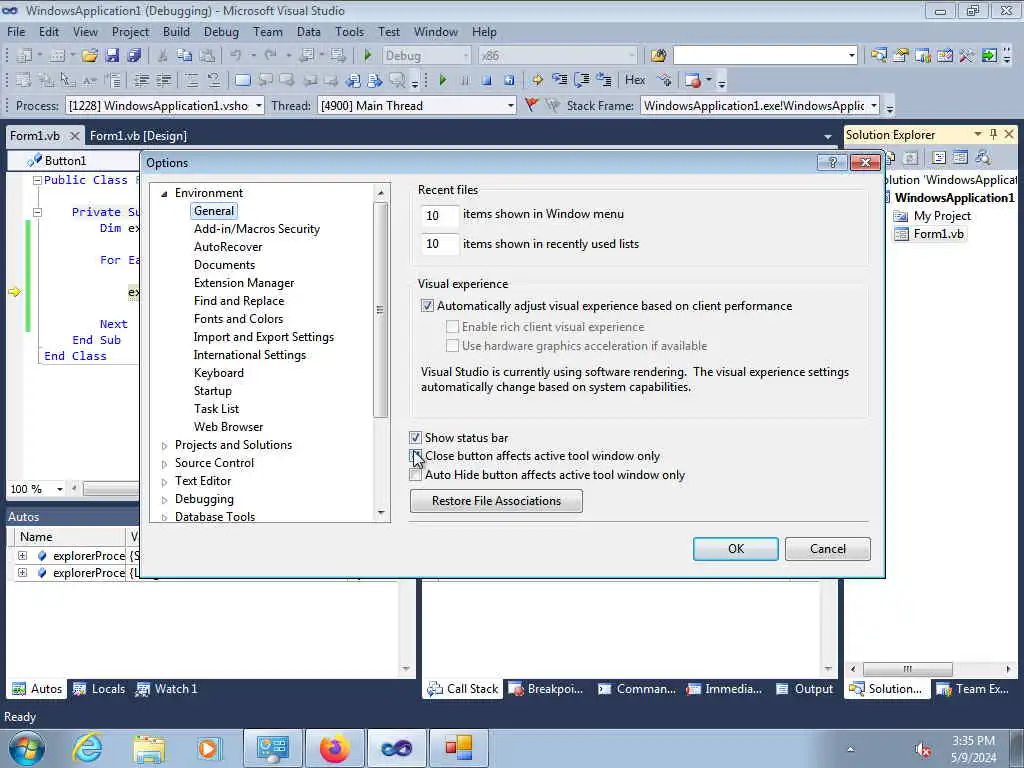Open the Toolbox hammer-and-wrench icon
This screenshot has width=1024, height=768.
pyautogui.click(x=967, y=56)
